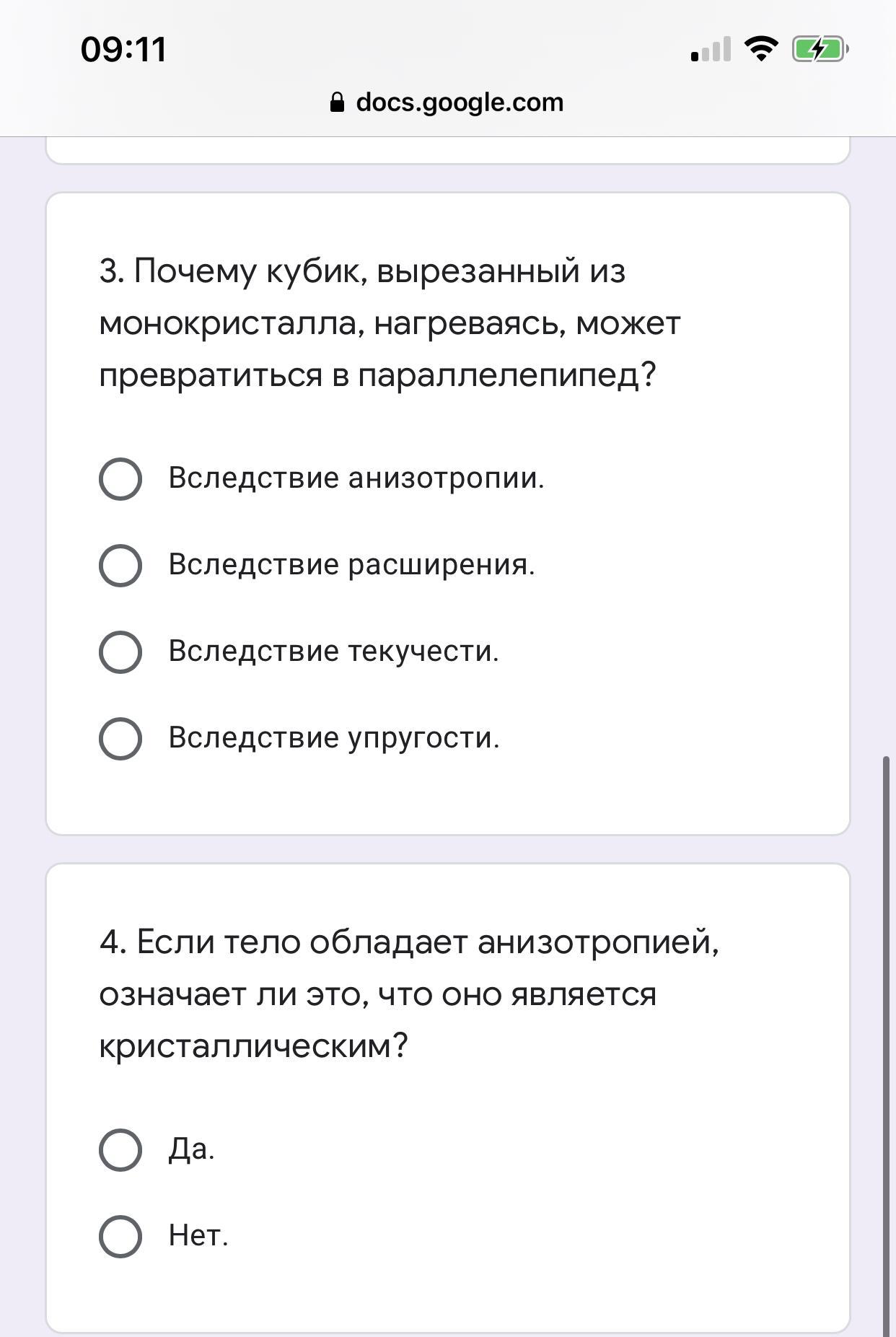This screenshot has height=1337, width=896.
Task: Select radio button 'Вследствие расширения.'
Action: (x=120, y=566)
